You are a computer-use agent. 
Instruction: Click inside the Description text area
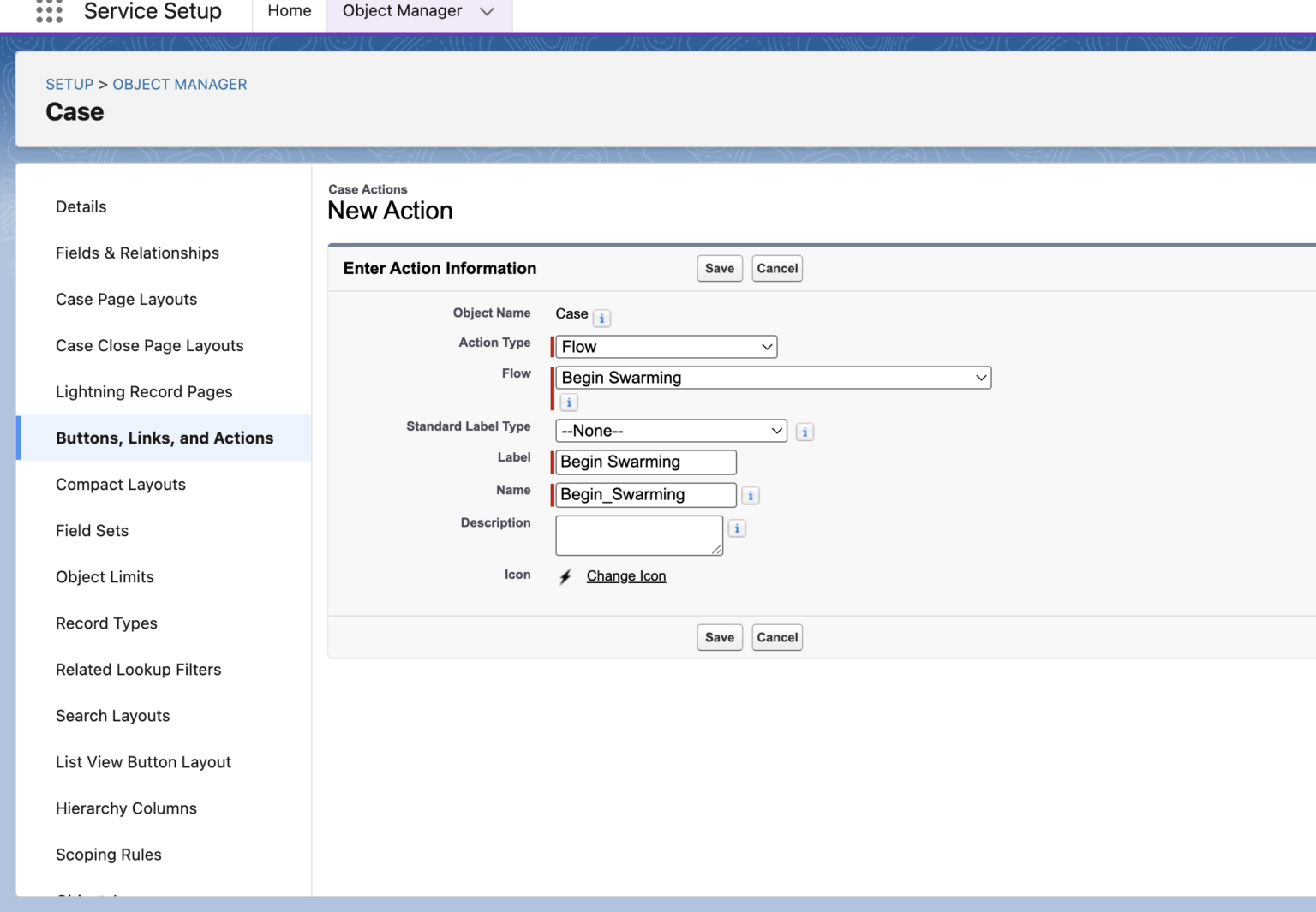click(x=639, y=534)
